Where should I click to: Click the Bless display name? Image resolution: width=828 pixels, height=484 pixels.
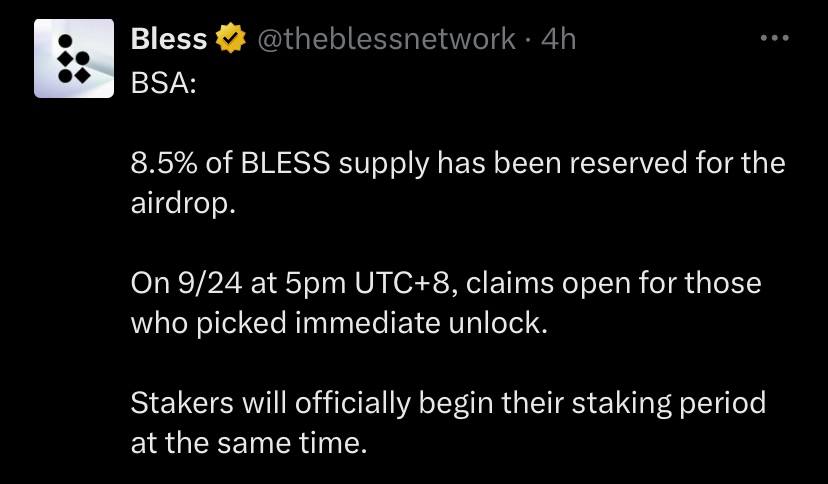169,39
